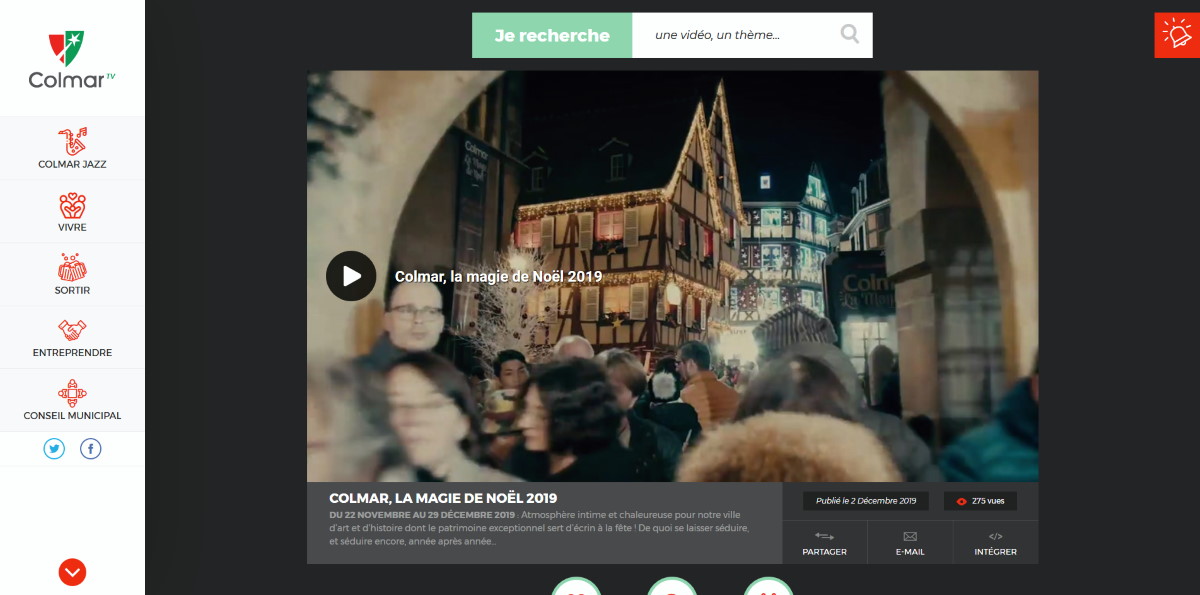Image resolution: width=1200 pixels, height=595 pixels.
Task: Play the Colmar Noël 2019 video
Action: click(x=351, y=276)
